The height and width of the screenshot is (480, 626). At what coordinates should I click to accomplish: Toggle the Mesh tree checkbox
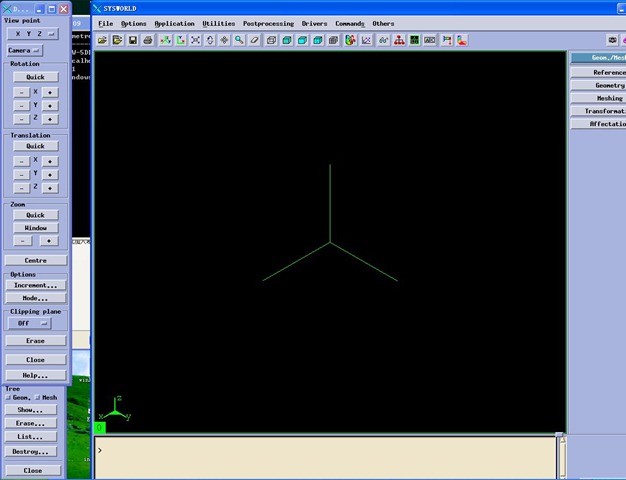pyautogui.click(x=39, y=397)
